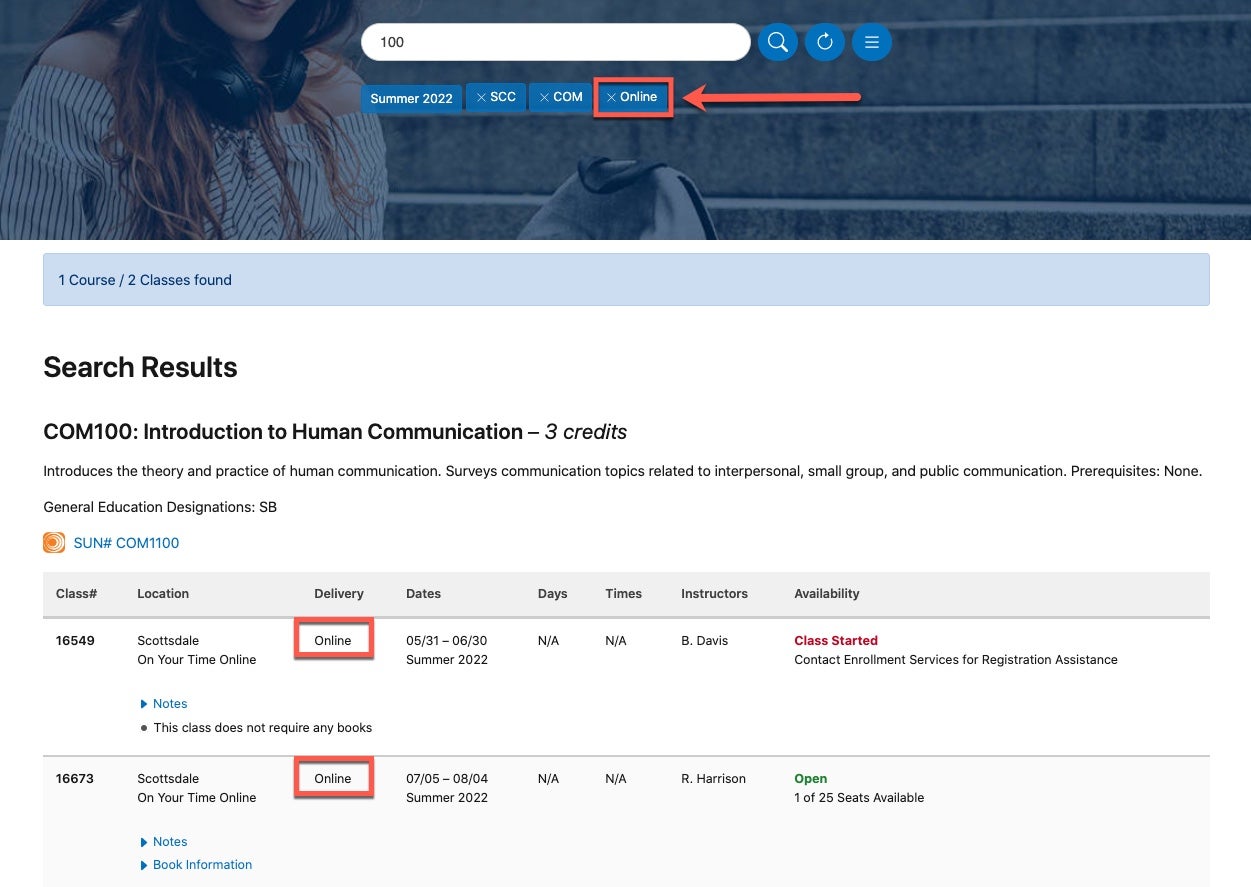Select class number 16549

tap(75, 641)
